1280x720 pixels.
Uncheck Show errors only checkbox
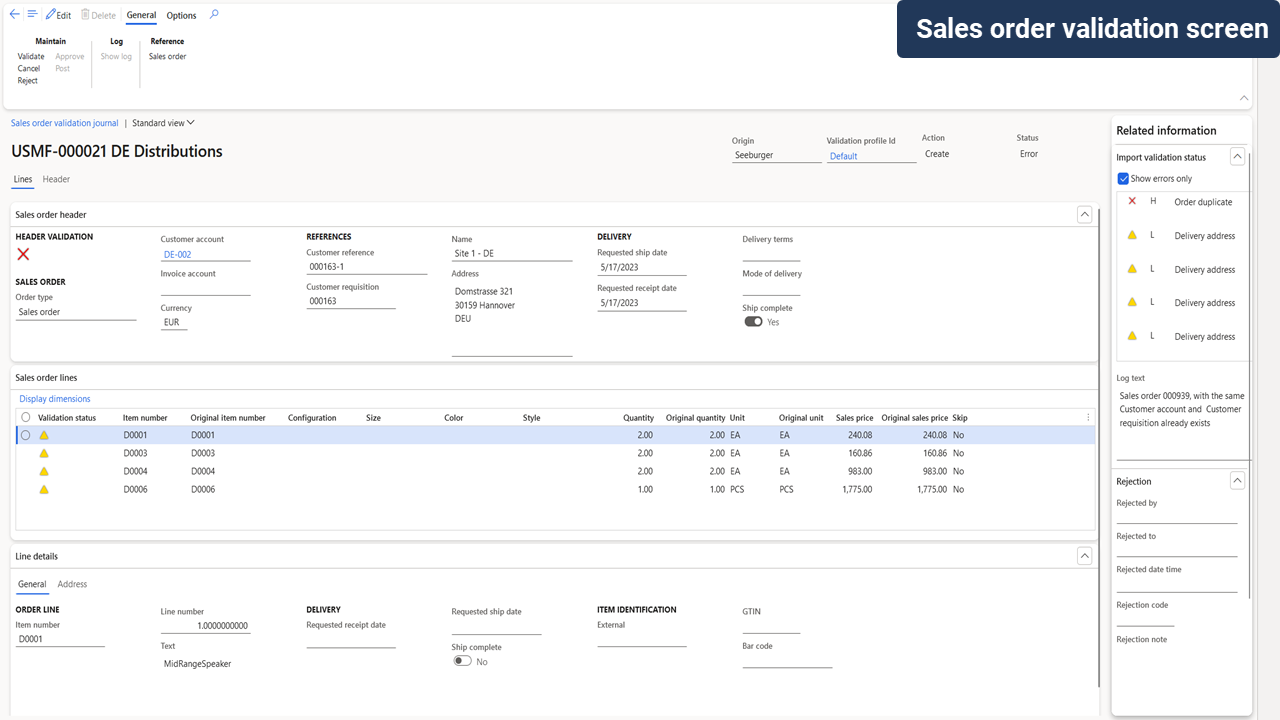tap(1123, 179)
